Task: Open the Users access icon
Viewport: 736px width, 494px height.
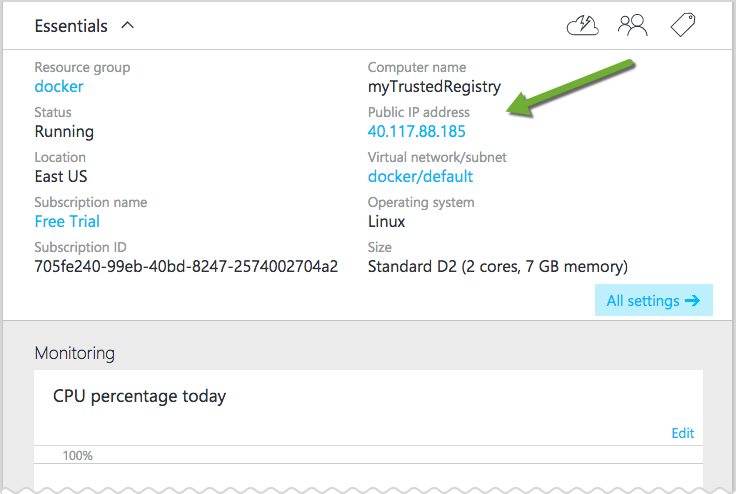Action: tap(632, 26)
